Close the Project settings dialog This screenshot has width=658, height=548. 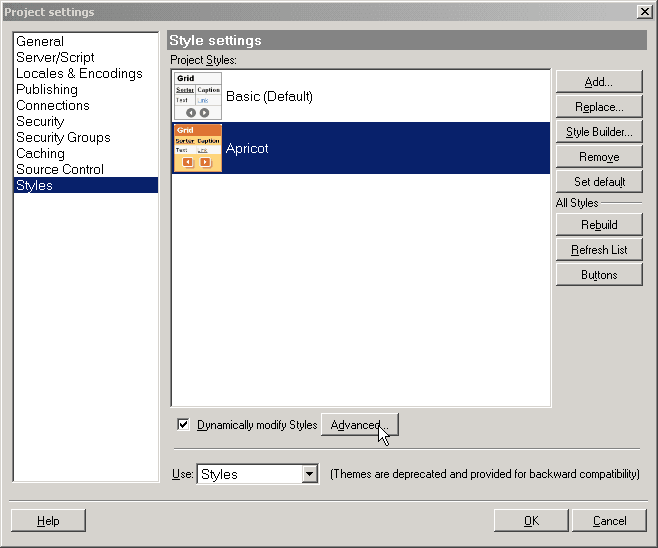coord(644,11)
